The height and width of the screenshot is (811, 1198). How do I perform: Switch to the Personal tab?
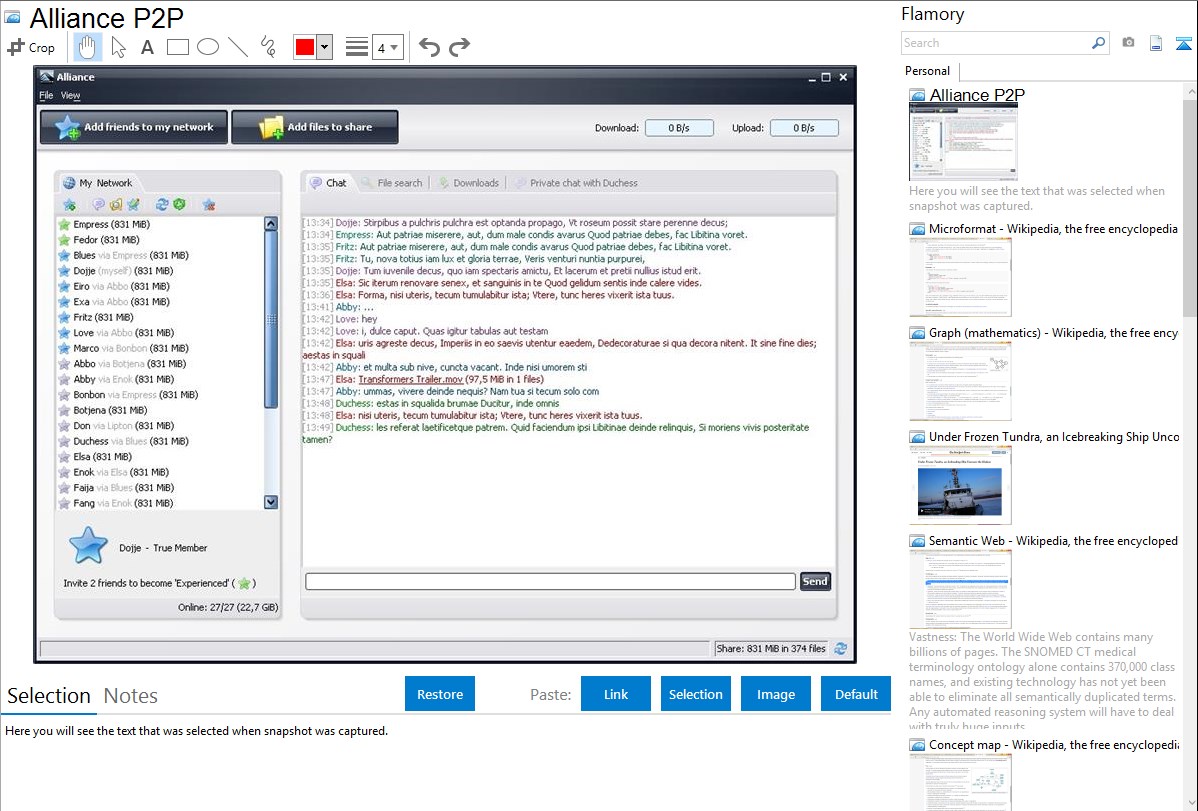coord(927,70)
